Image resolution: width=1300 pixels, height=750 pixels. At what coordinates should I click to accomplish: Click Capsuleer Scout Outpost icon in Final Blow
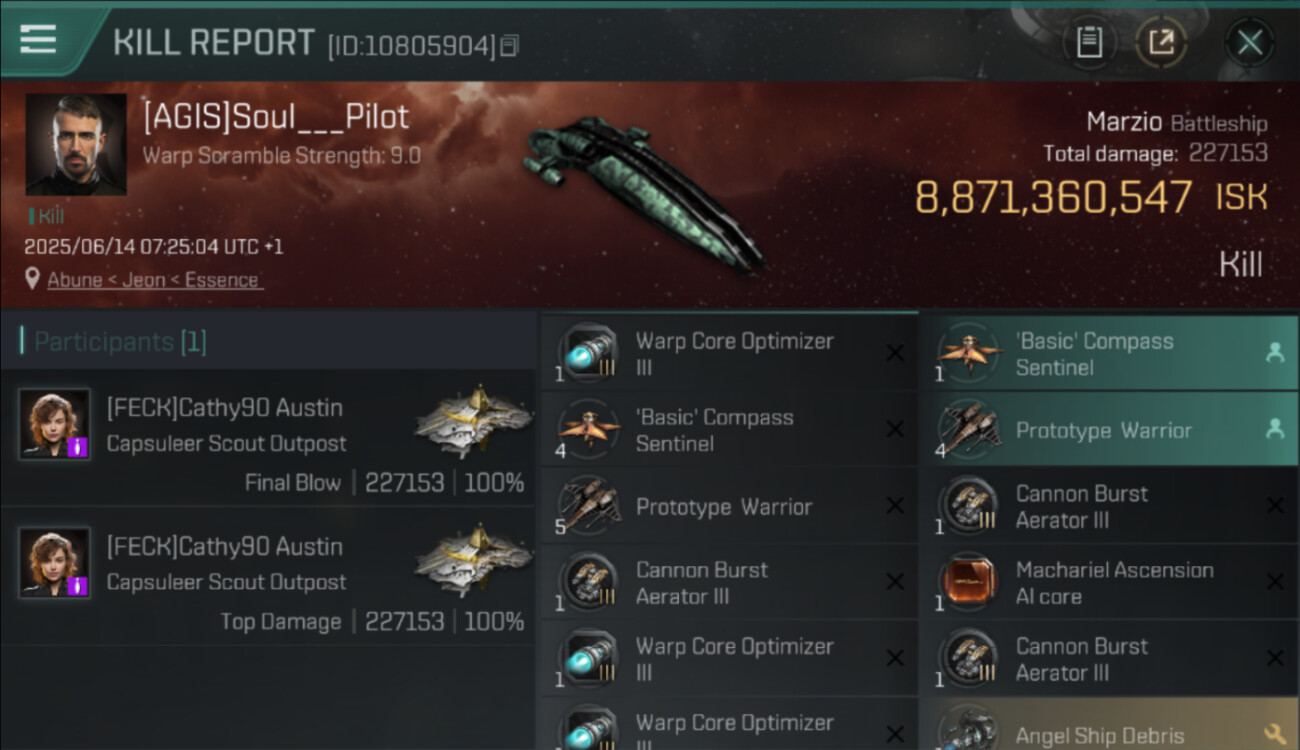tap(474, 421)
